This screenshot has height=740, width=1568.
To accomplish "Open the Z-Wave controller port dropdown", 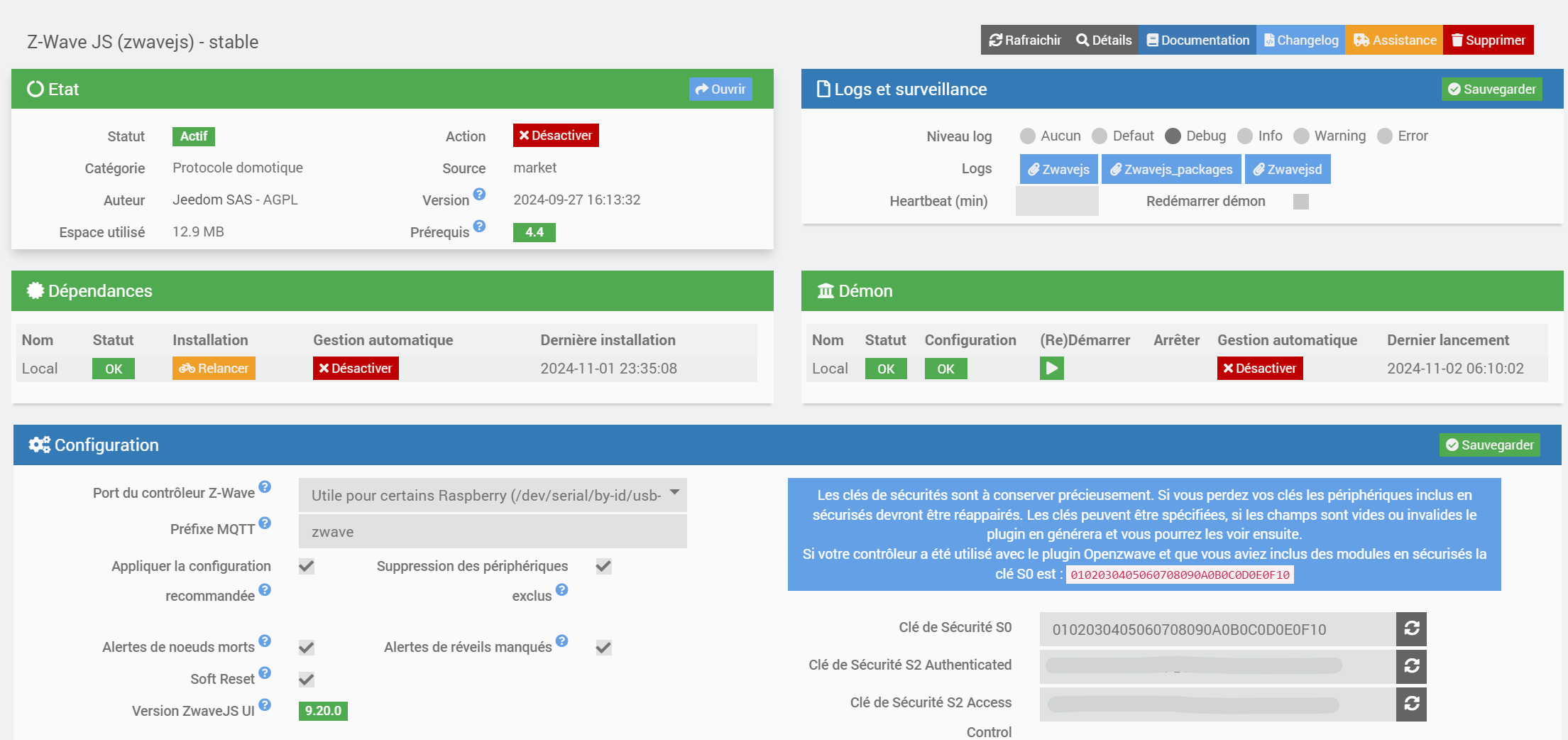I will pyautogui.click(x=493, y=495).
